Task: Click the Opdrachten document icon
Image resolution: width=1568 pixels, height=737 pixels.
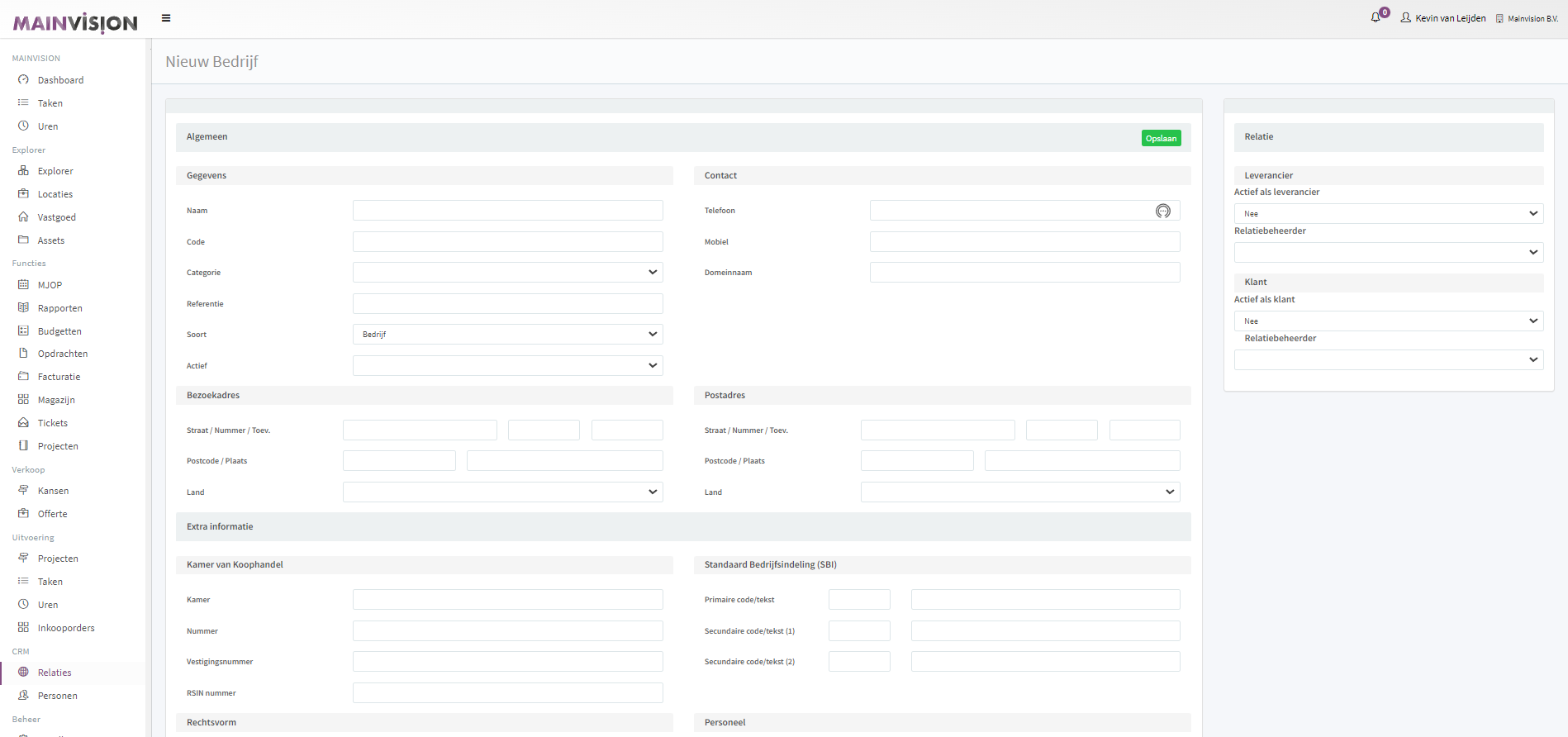Action: (23, 354)
